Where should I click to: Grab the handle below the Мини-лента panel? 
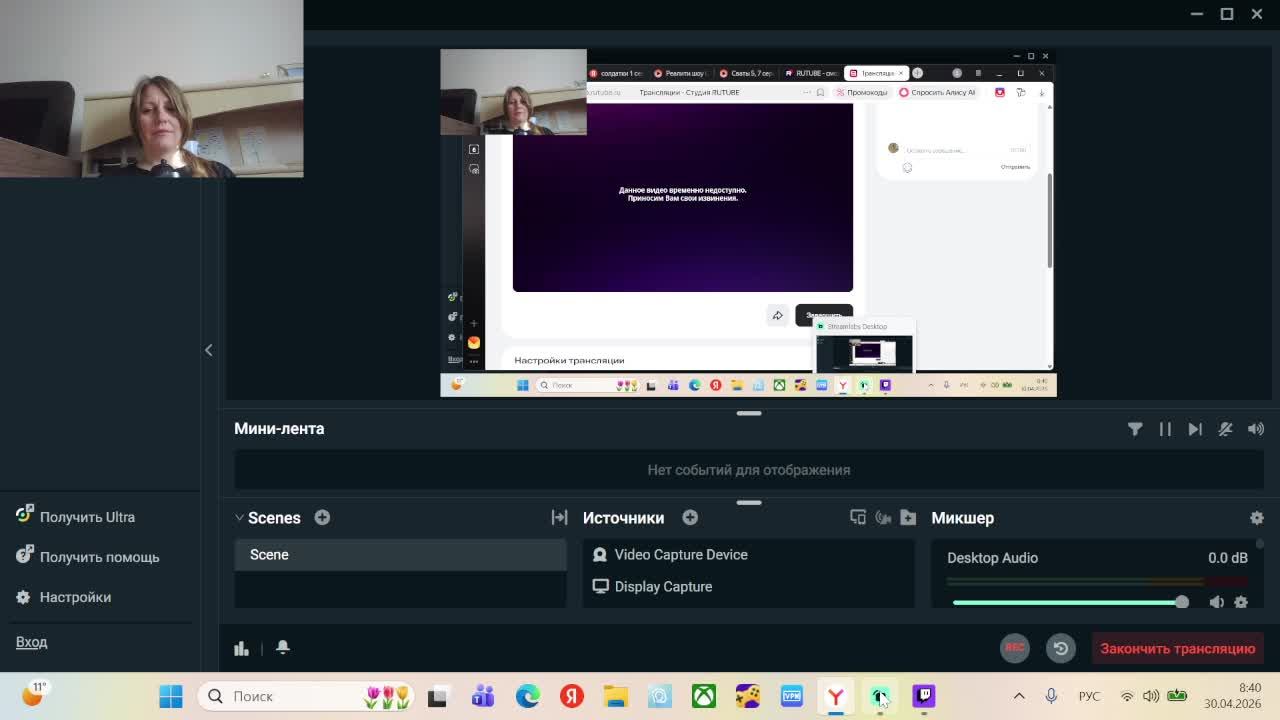[x=749, y=503]
